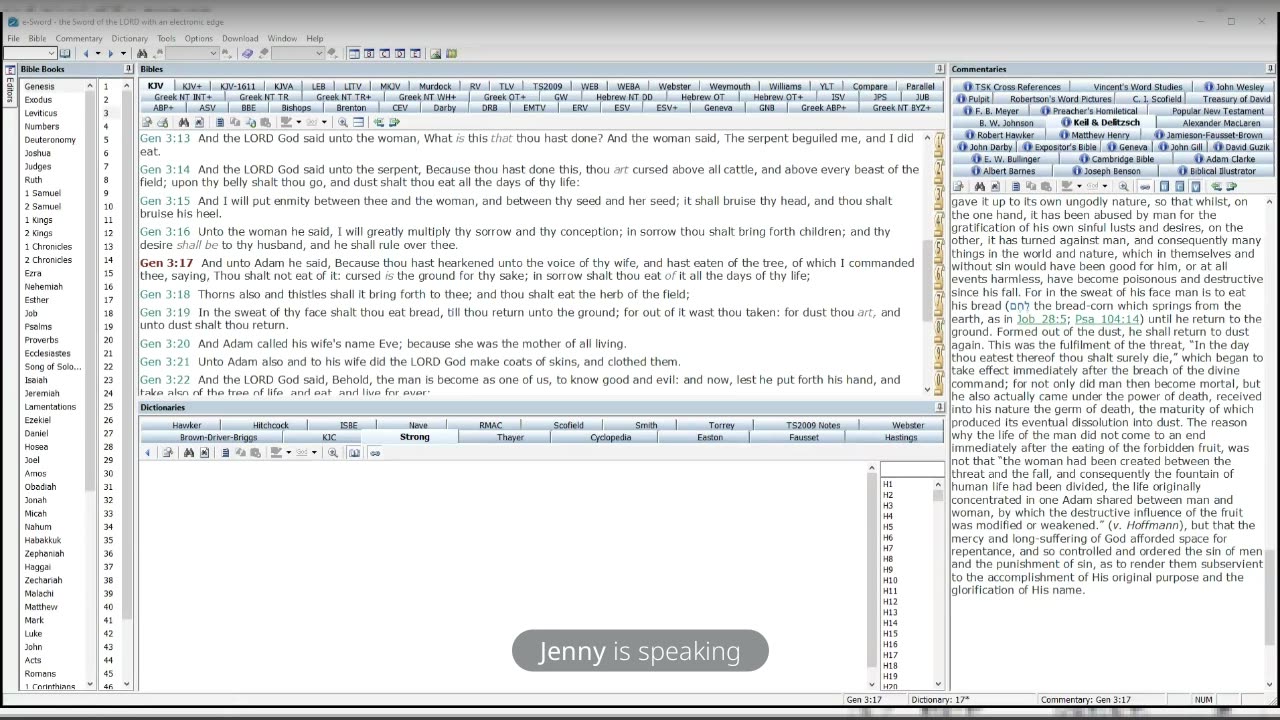Screen dimensions: 1280x720
Task: Click the Strong's number search input field
Action: [911, 470]
